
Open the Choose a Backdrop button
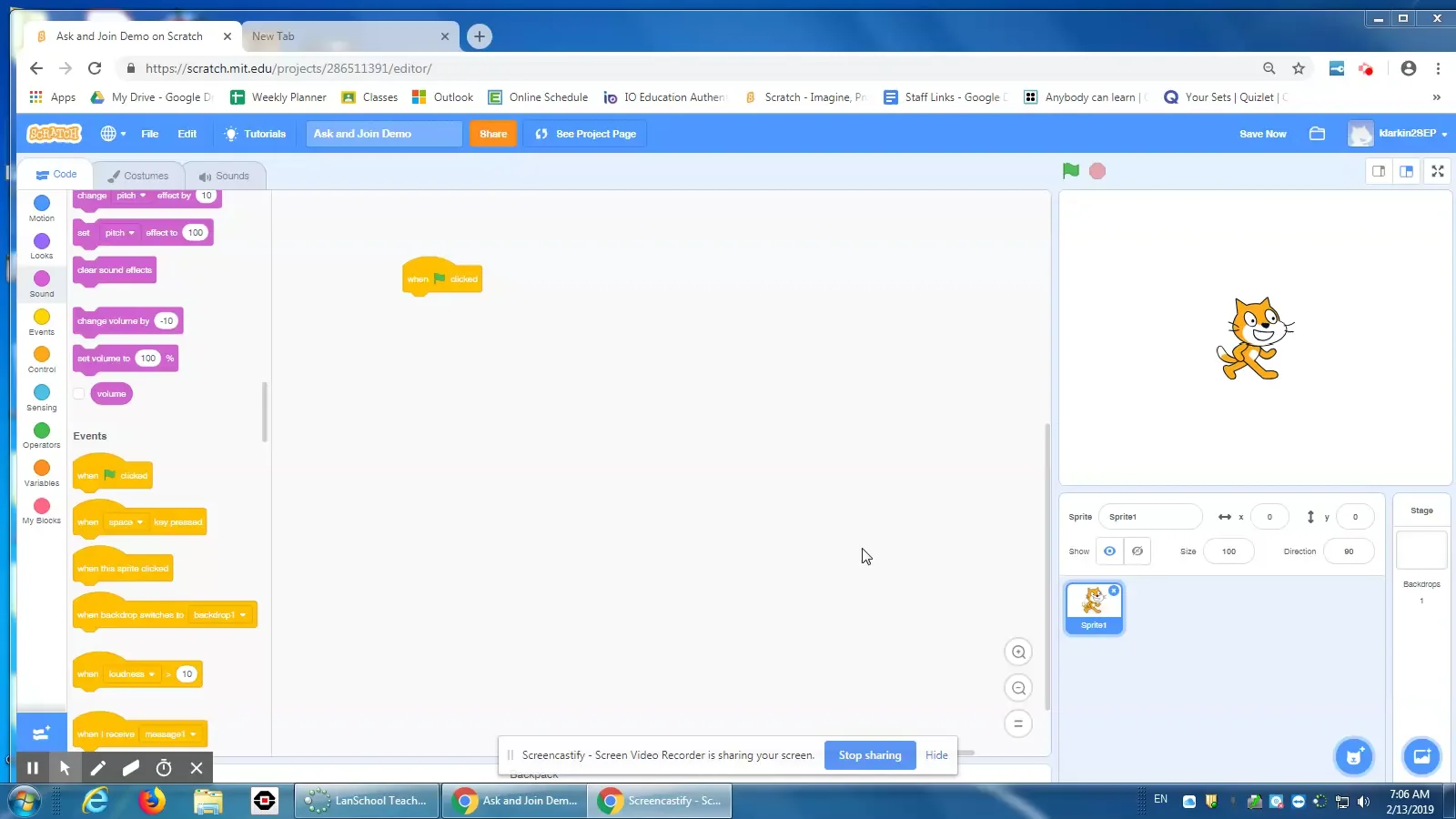[x=1421, y=756]
